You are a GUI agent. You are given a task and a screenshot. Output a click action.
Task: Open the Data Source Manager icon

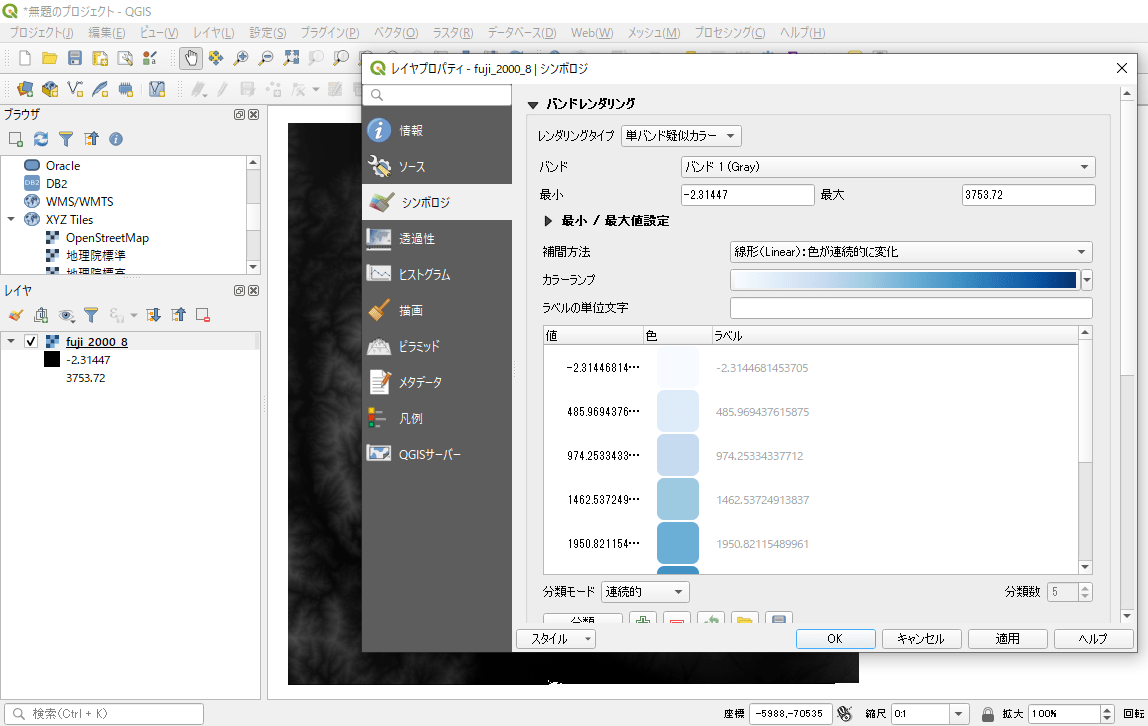tap(25, 89)
